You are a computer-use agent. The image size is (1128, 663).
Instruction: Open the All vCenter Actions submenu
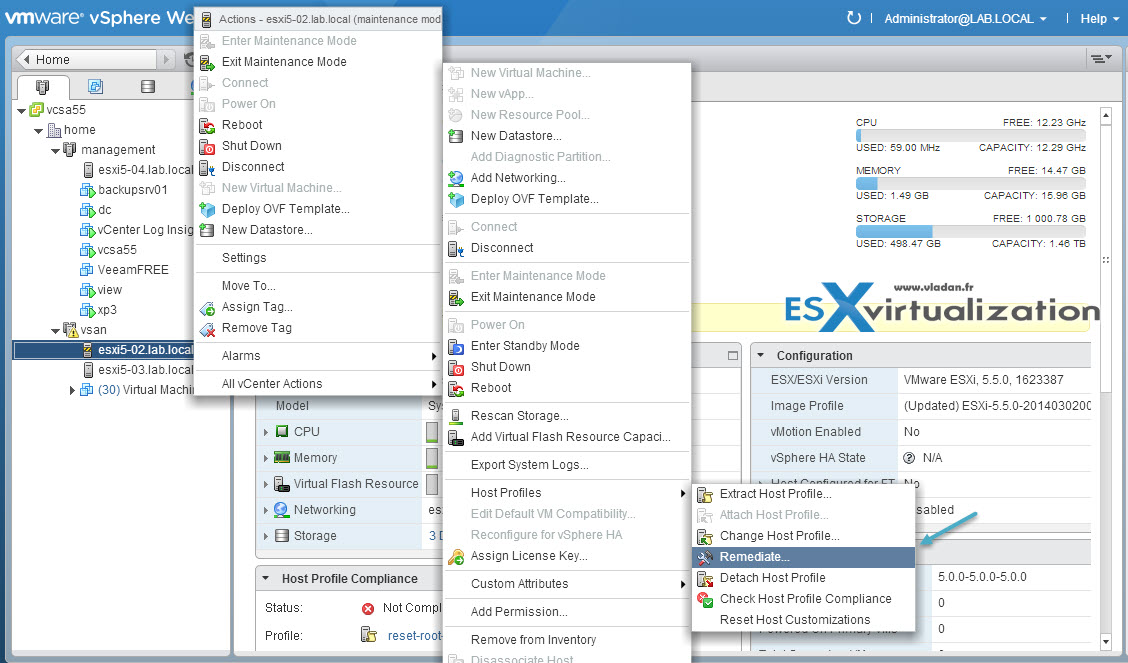pos(317,384)
